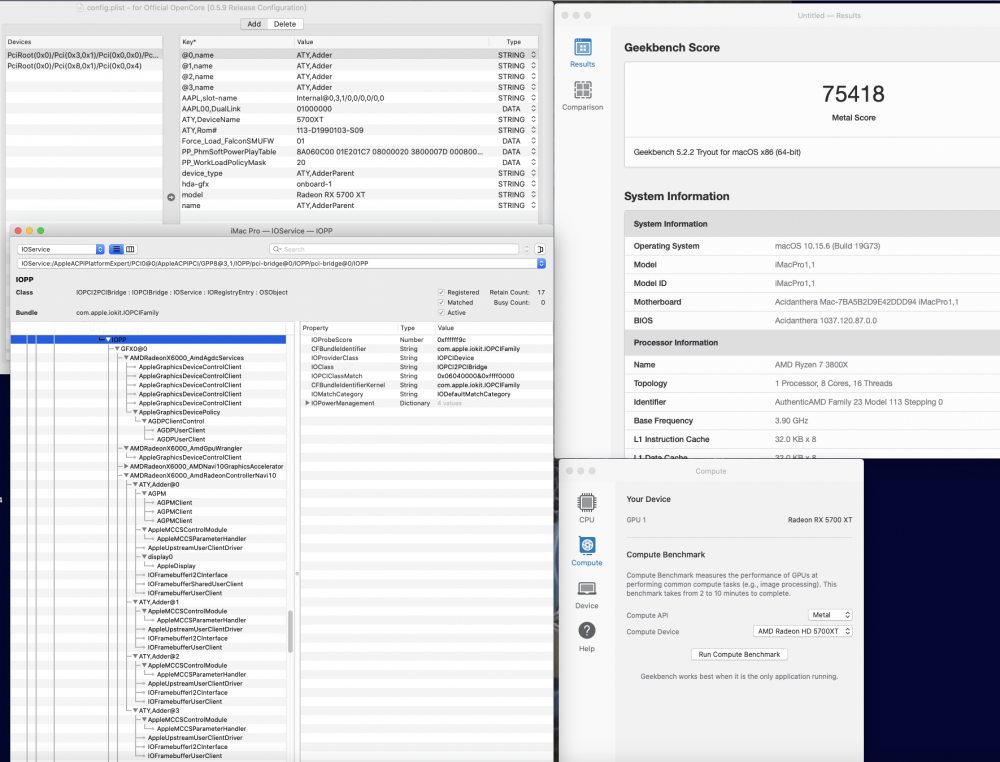Select AppleUpstreamUserClientDriver under ATY,Adder@0
This screenshot has height=762, width=1000.
point(195,548)
